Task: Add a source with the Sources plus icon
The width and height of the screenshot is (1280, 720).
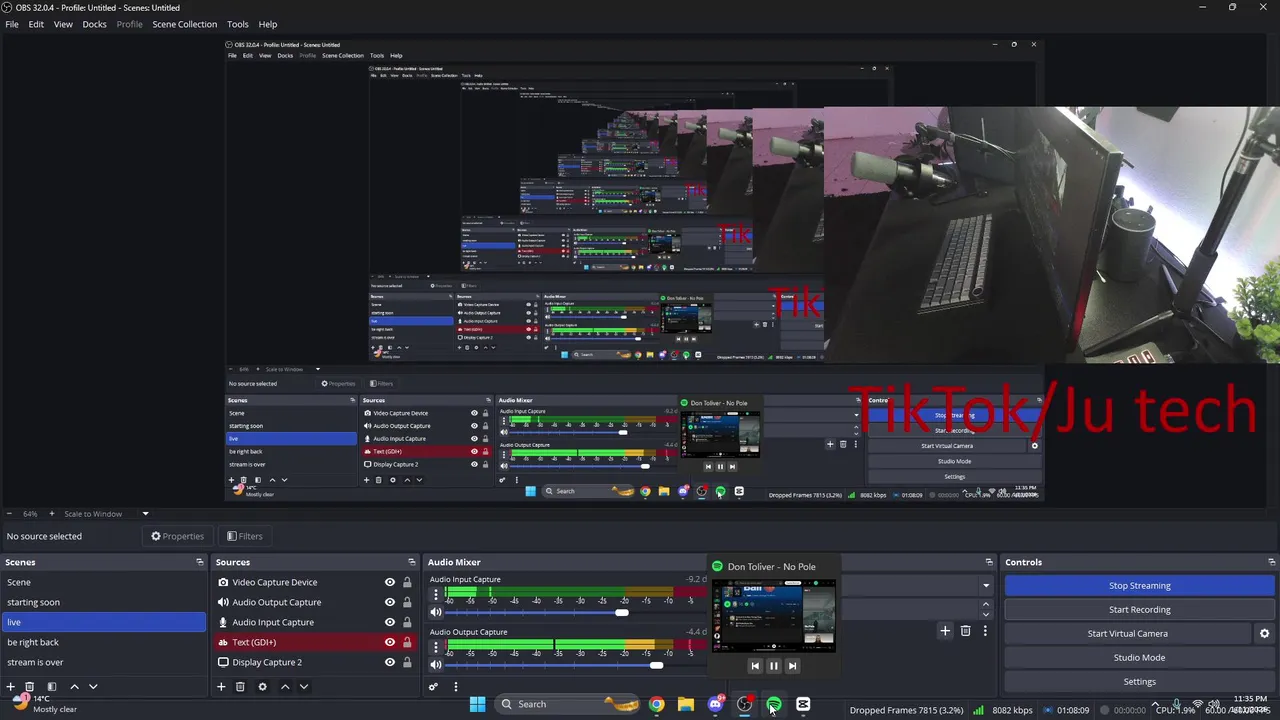Action: pyautogui.click(x=221, y=687)
